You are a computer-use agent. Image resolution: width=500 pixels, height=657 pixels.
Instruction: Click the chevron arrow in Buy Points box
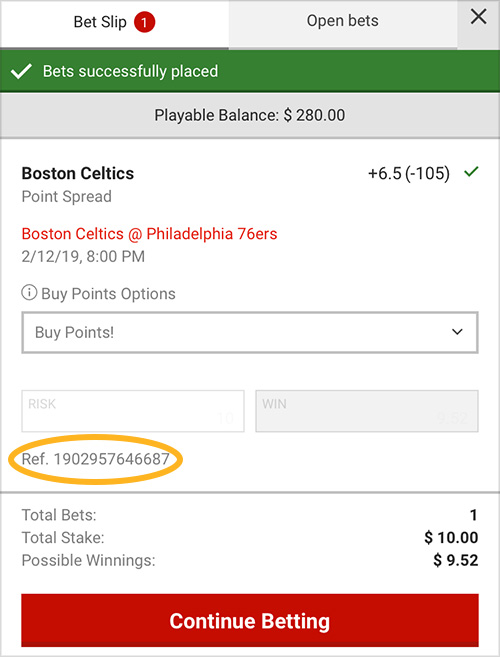pos(457,332)
